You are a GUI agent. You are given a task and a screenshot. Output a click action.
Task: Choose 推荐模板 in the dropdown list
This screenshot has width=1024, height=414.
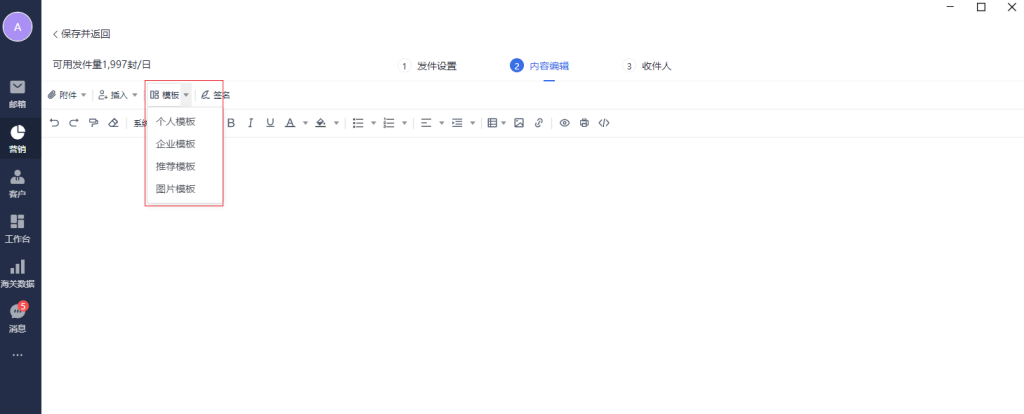[176, 166]
